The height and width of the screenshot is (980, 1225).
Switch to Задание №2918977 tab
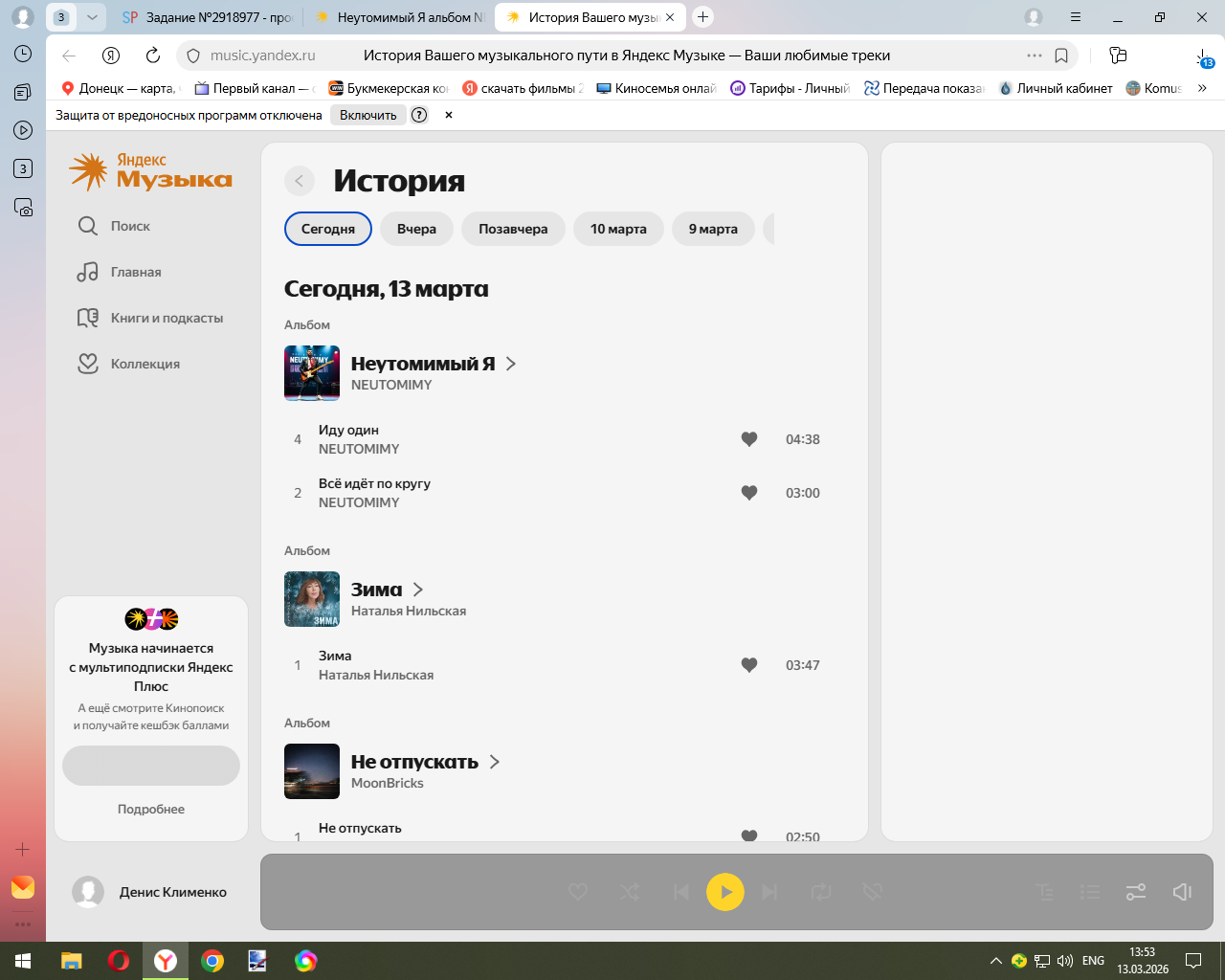coord(207,17)
